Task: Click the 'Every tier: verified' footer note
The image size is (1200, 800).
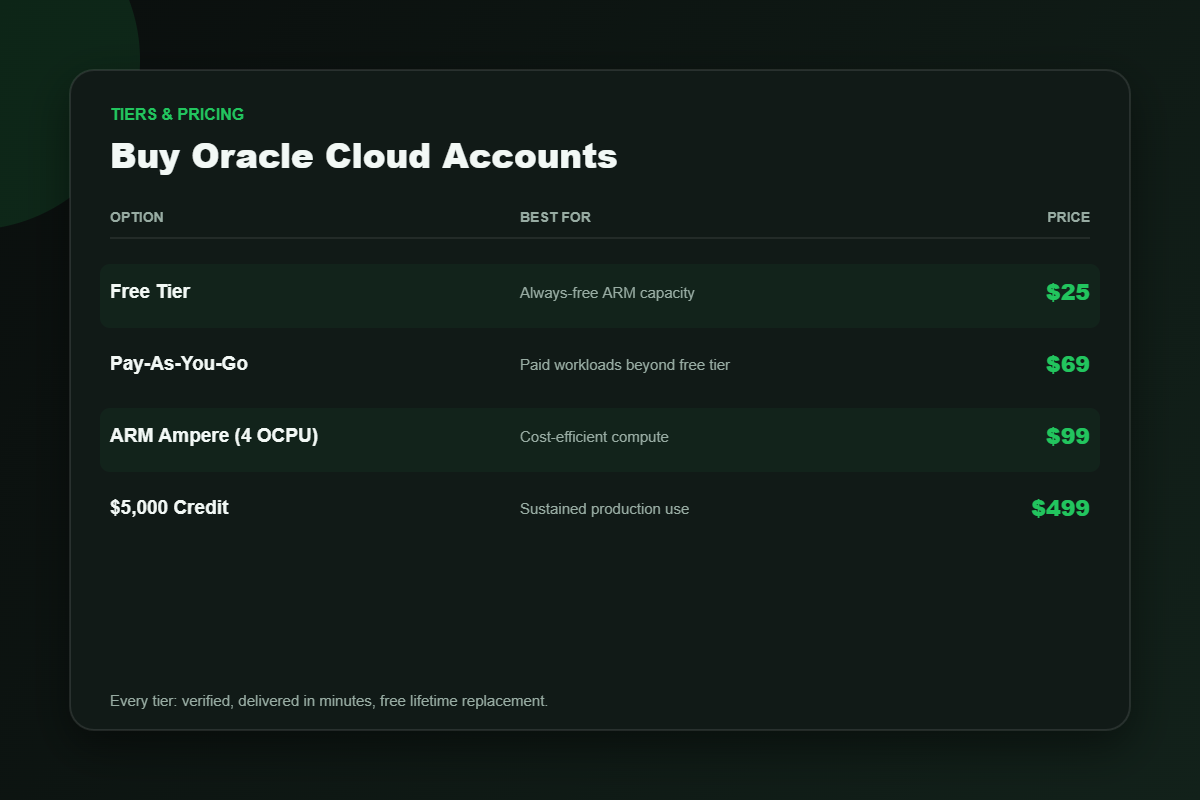Action: pyautogui.click(x=329, y=701)
